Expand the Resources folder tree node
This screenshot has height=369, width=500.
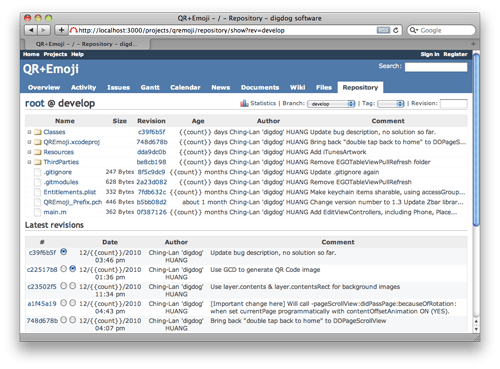click(29, 152)
